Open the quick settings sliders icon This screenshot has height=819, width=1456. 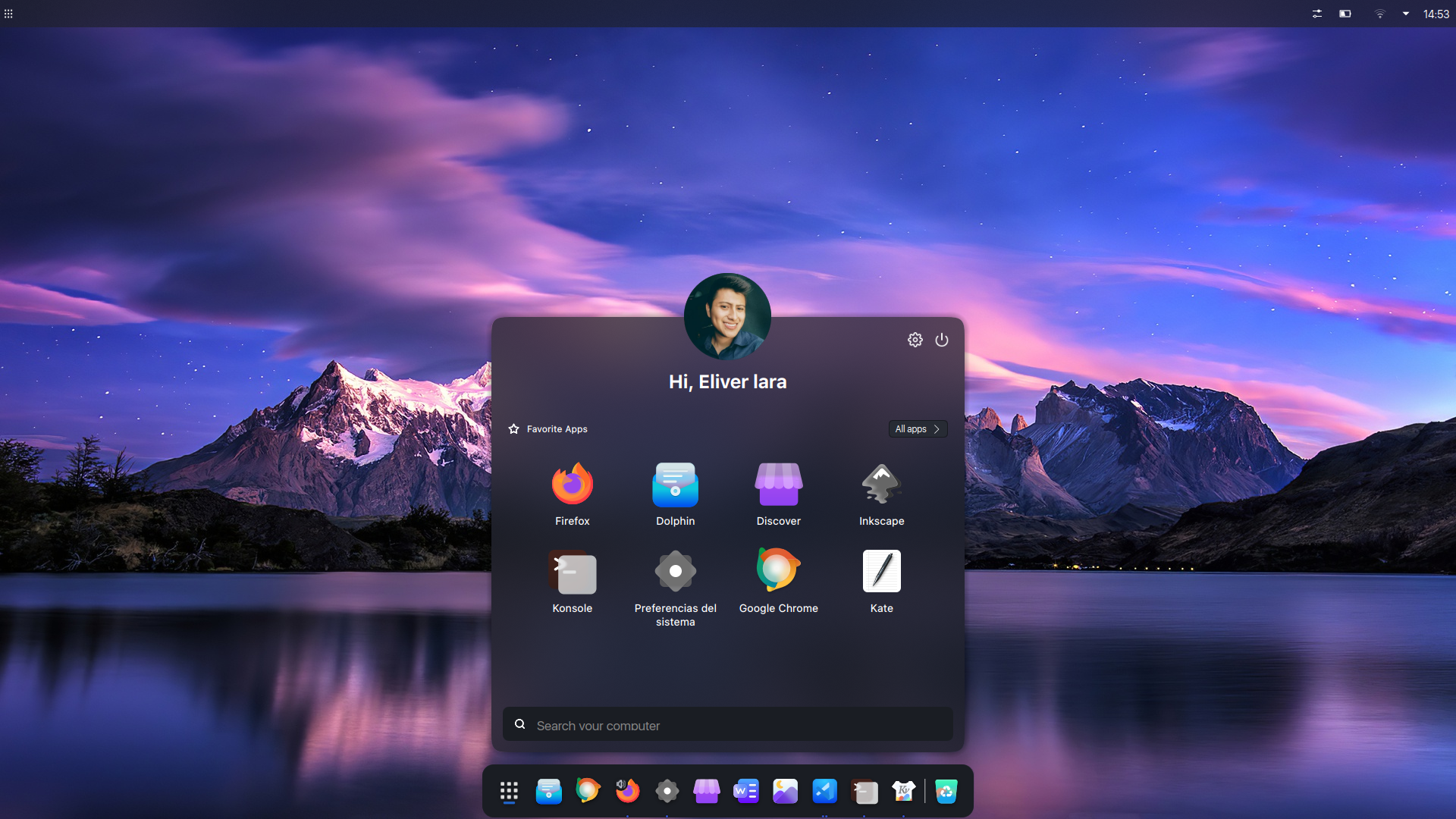[1317, 14]
